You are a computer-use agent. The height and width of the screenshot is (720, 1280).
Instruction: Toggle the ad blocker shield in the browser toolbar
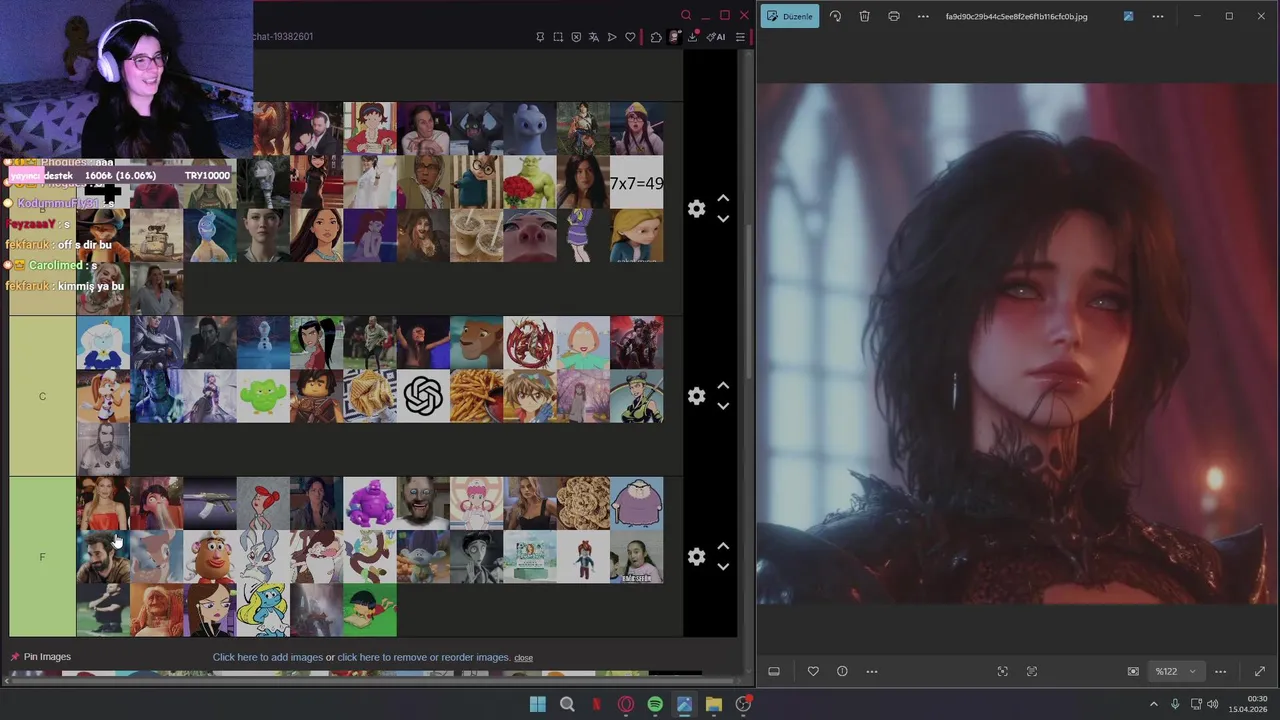click(x=576, y=37)
